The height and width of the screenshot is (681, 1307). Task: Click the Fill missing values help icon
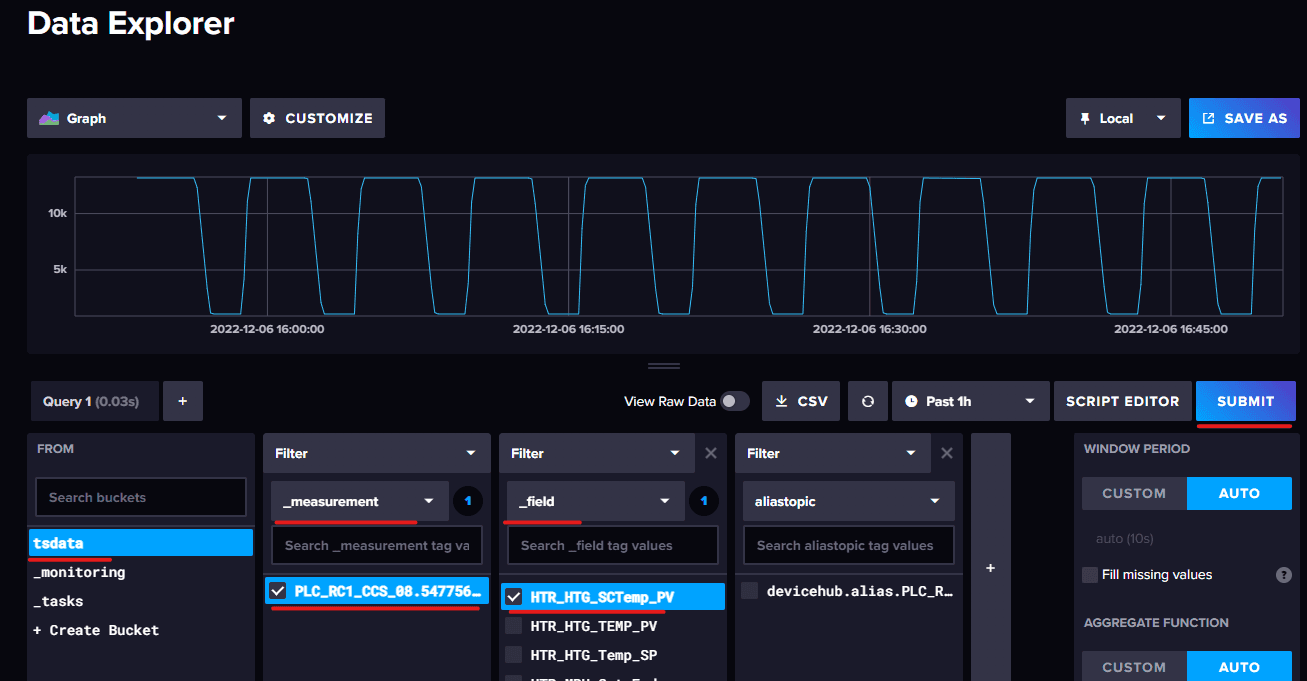(1283, 575)
